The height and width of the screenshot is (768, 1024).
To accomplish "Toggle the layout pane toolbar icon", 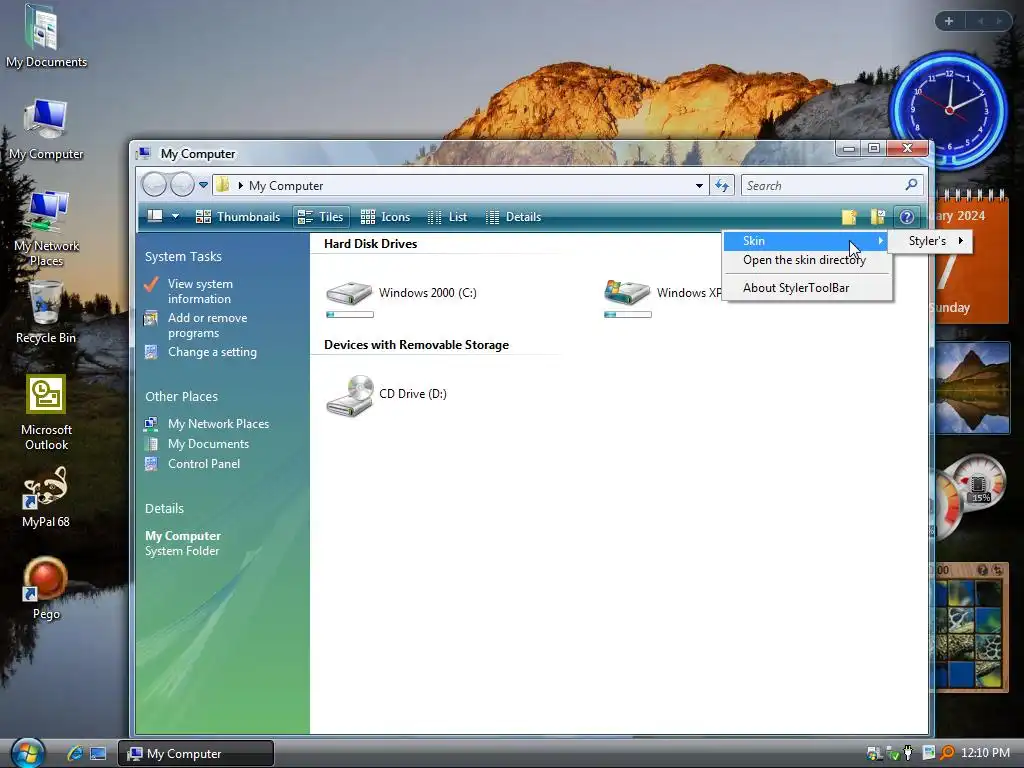I will 155,216.
